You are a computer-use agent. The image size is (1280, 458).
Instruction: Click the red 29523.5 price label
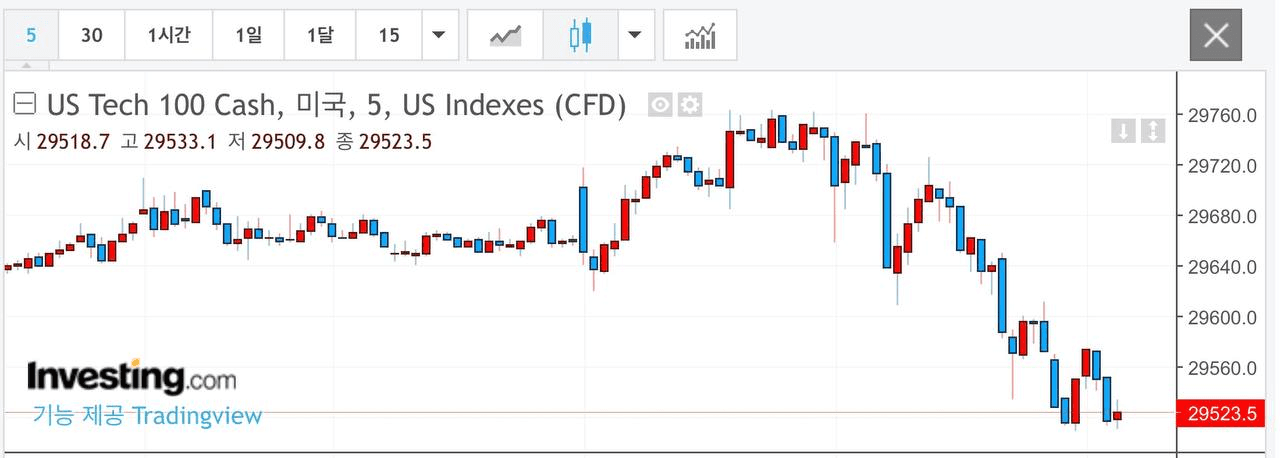[x=1222, y=413]
